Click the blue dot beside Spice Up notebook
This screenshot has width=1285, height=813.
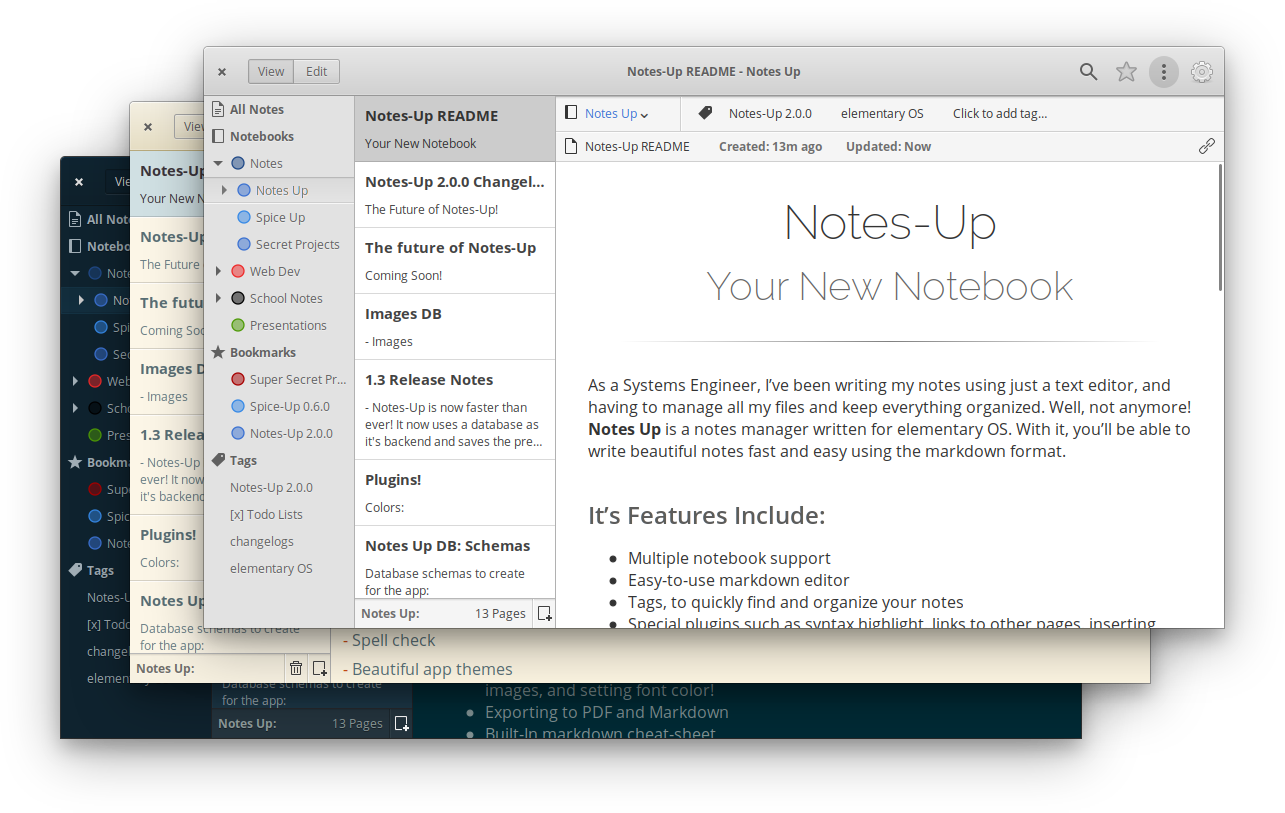click(x=244, y=217)
